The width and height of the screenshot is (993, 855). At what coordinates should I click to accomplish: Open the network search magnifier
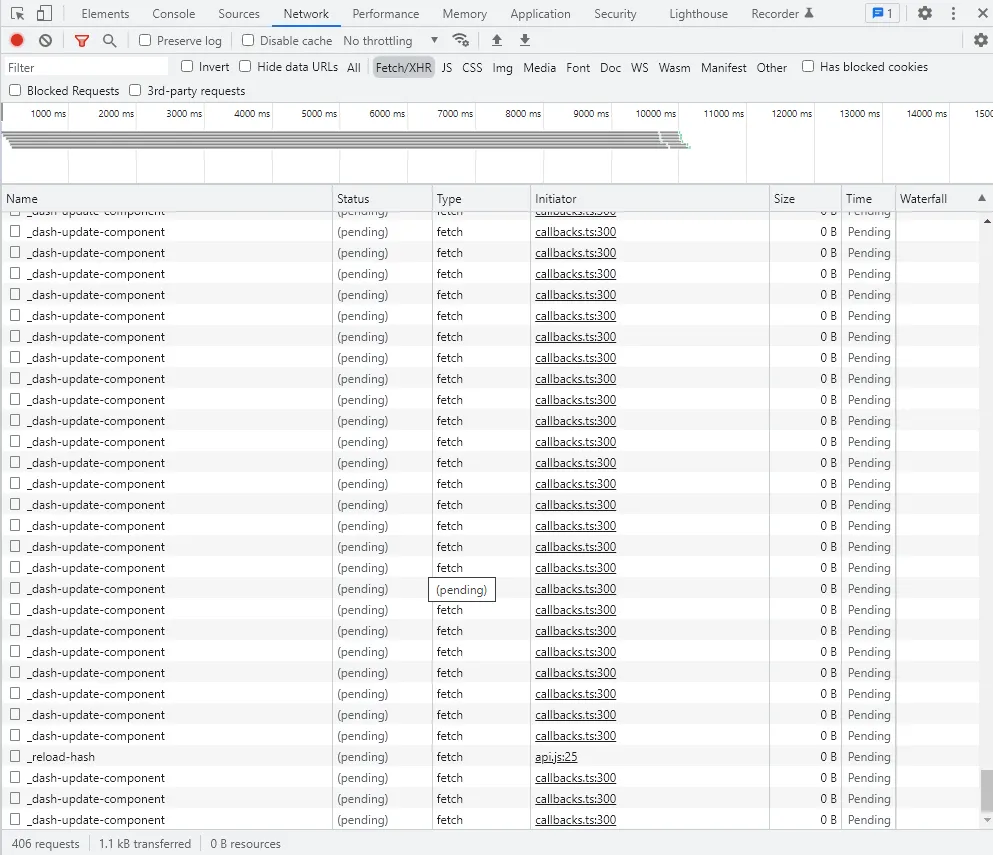(110, 41)
